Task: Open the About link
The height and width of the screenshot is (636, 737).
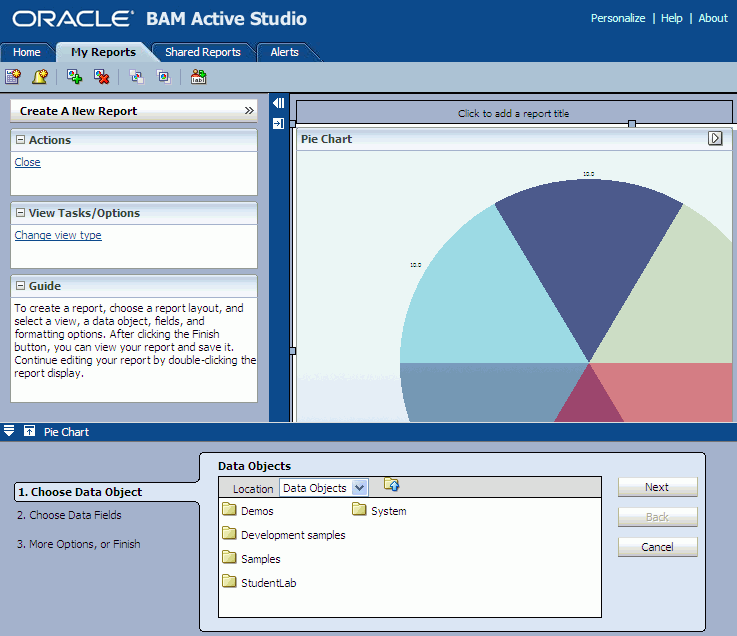Action: 713,18
